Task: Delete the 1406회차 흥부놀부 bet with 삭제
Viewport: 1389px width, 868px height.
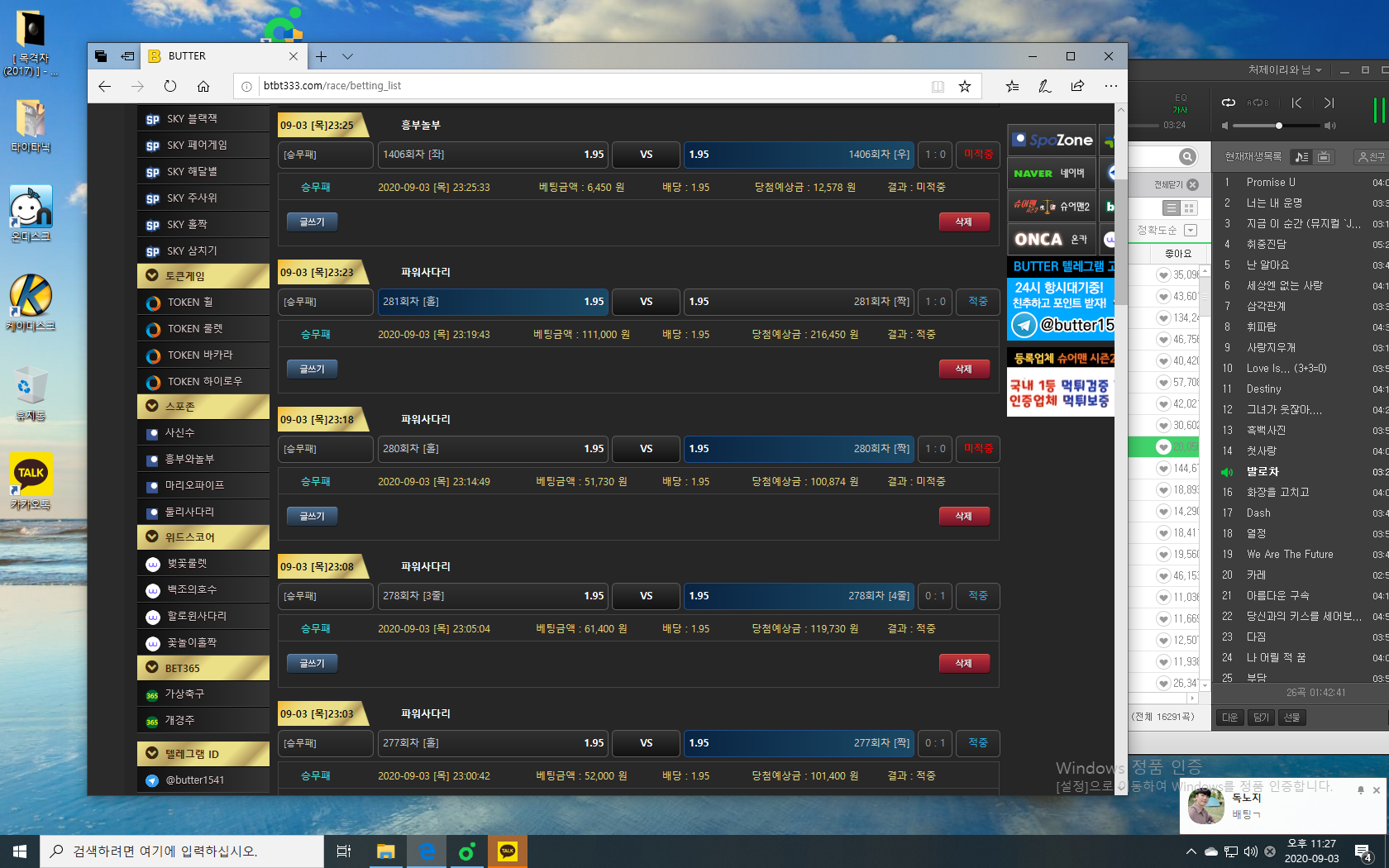Action: point(963,222)
